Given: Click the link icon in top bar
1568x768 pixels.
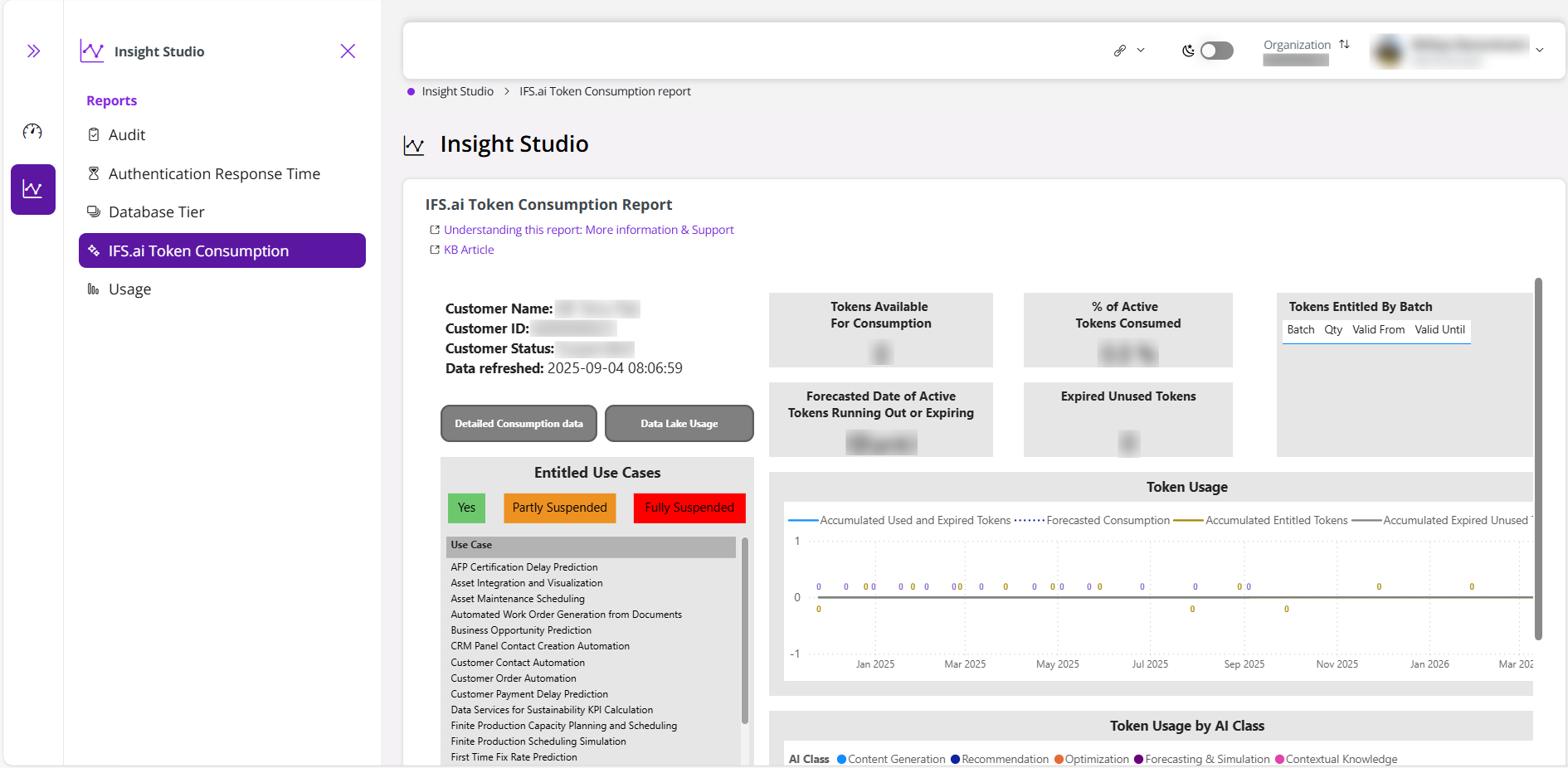Looking at the screenshot, I should coord(1120,51).
